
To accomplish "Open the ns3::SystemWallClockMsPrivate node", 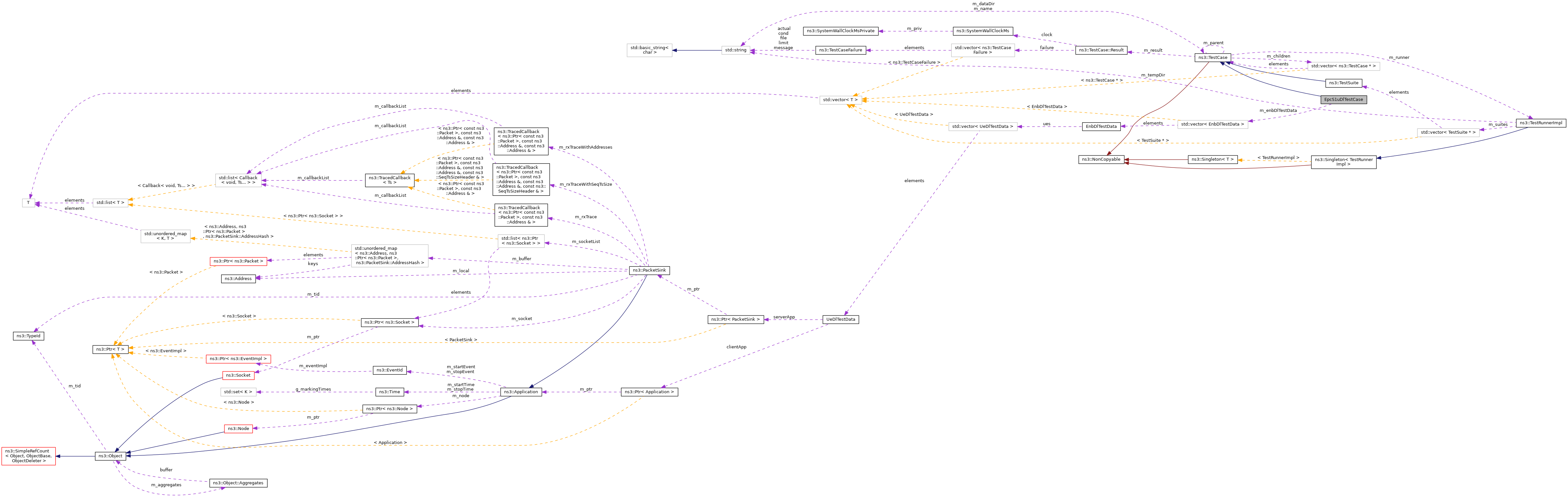I will 841,31.
